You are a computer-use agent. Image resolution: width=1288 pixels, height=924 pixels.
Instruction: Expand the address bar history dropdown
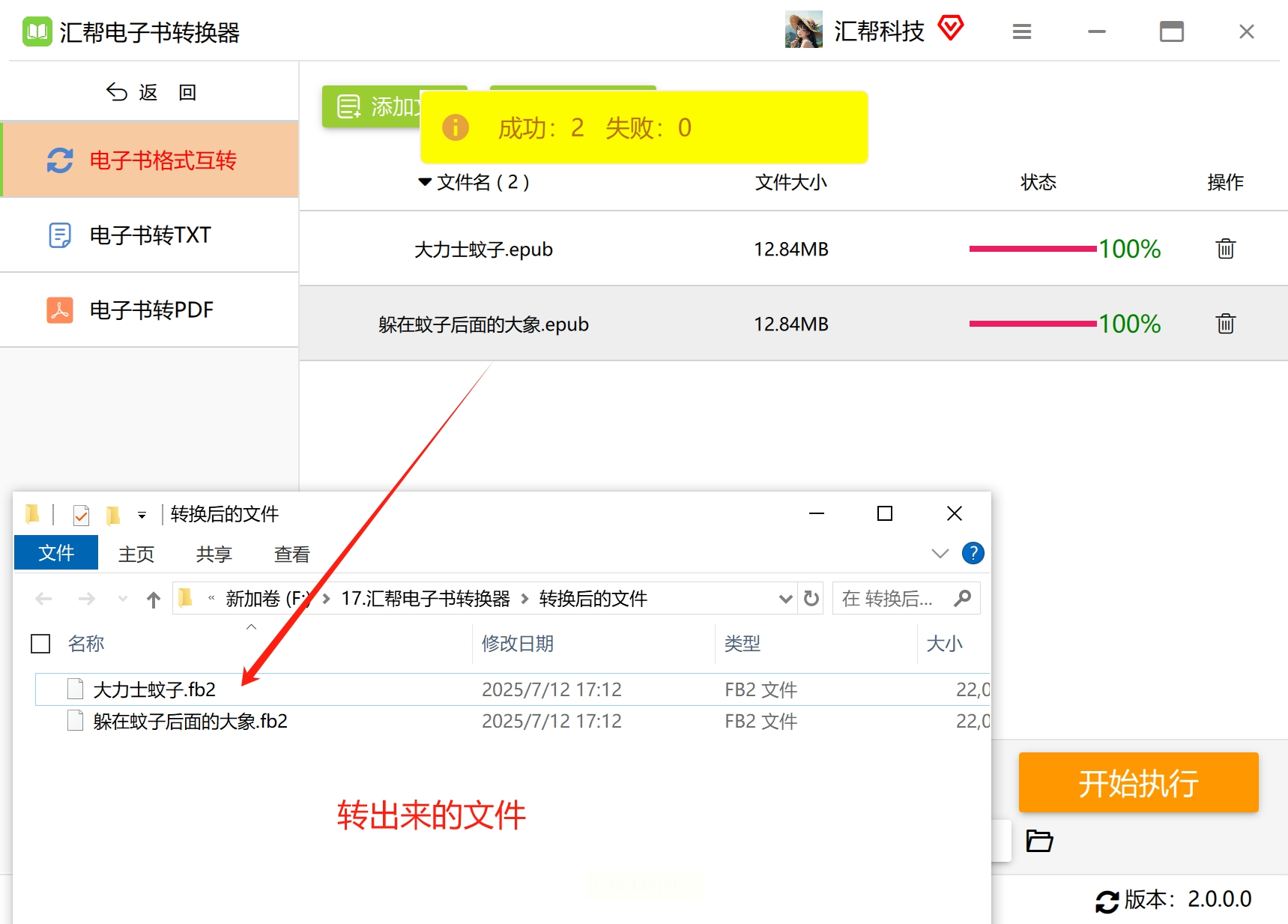pyautogui.click(x=785, y=598)
